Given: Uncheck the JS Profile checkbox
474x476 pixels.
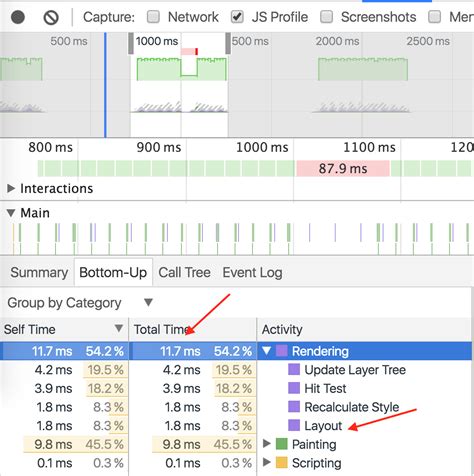Looking at the screenshot, I should click(237, 17).
